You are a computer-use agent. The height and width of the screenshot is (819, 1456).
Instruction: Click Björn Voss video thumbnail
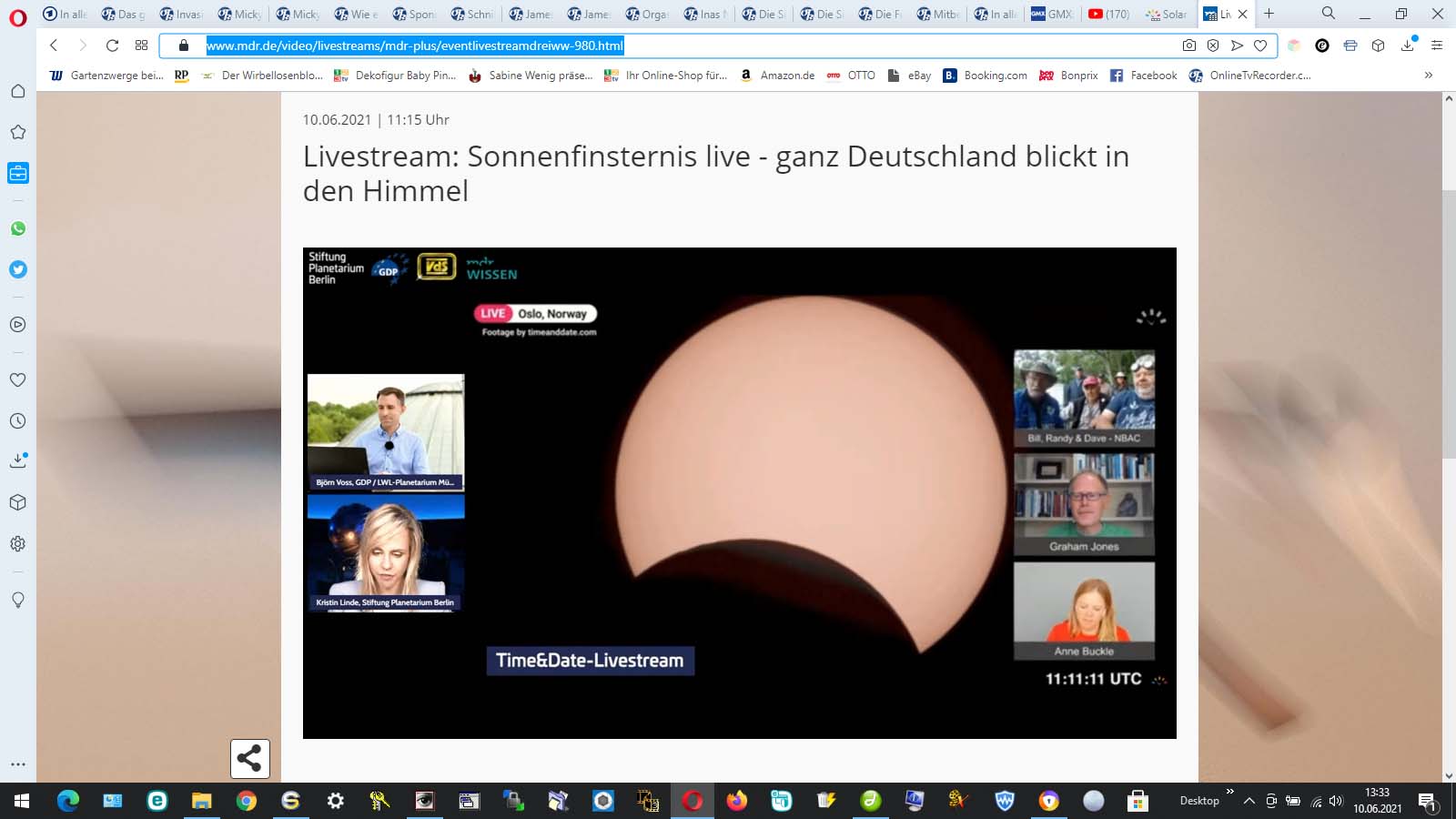[x=386, y=432]
